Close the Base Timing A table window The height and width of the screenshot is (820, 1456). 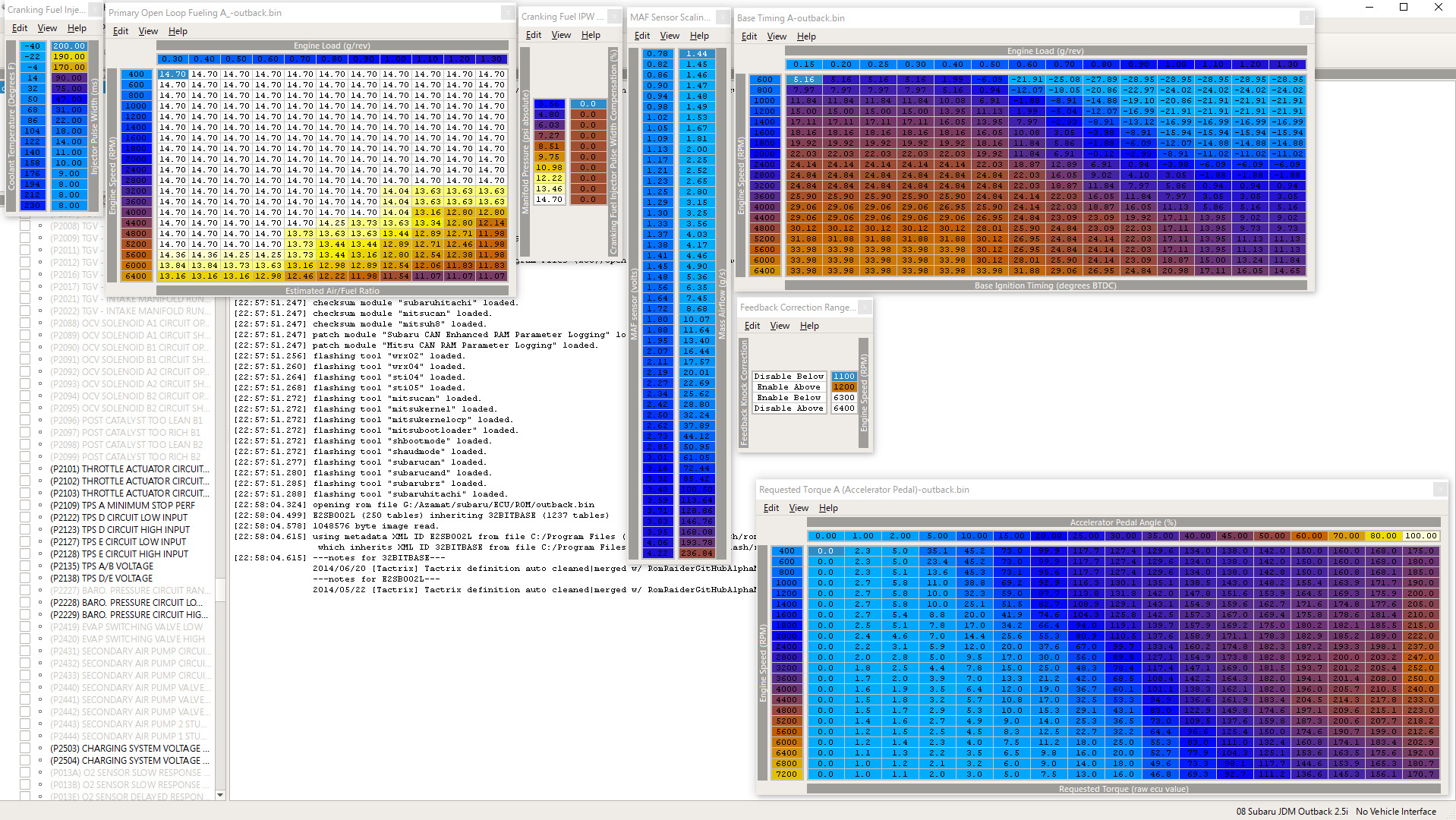coord(1306,18)
